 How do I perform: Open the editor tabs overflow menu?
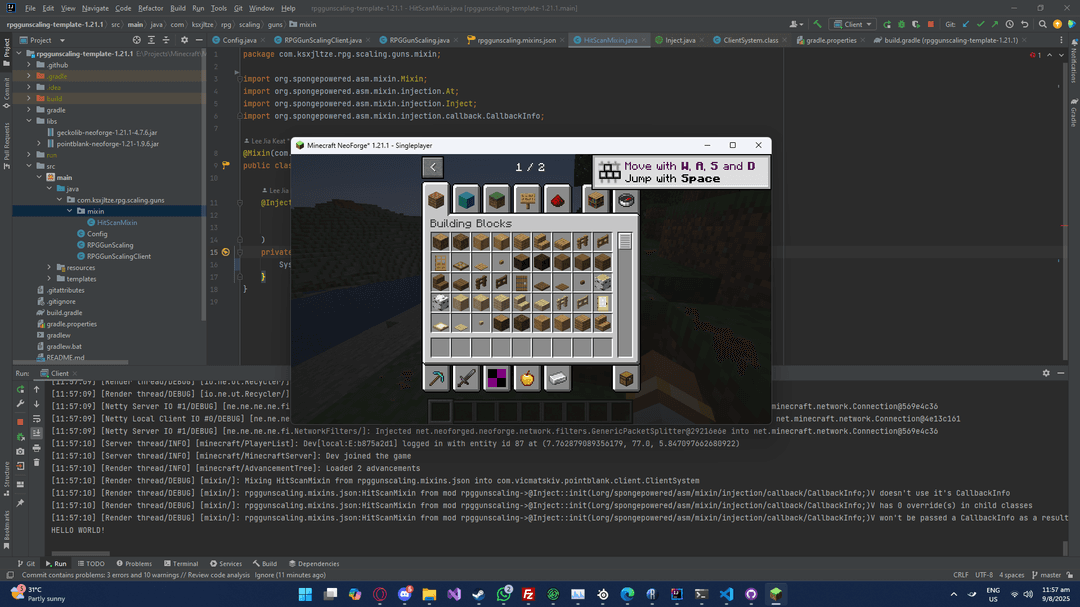1061,40
